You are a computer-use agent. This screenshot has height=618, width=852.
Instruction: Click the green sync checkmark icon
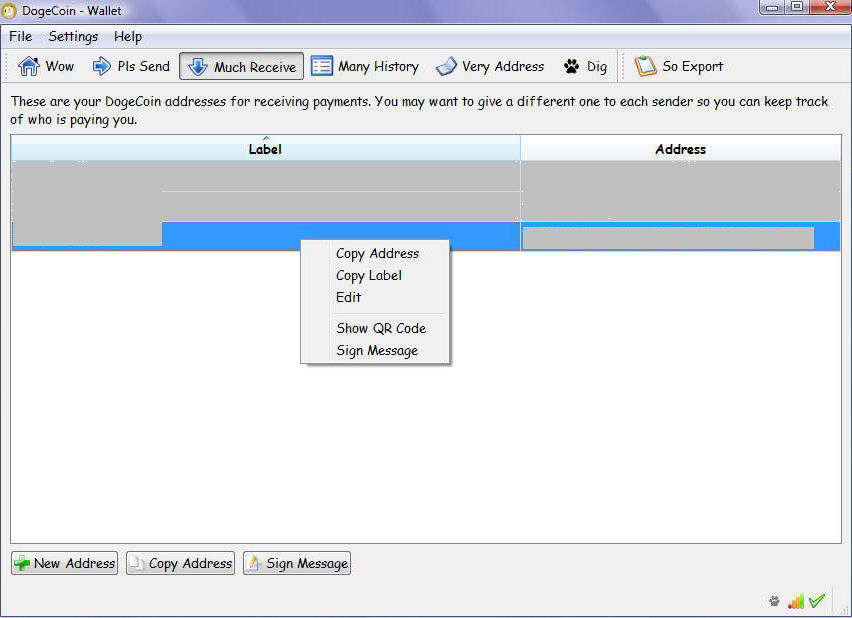(x=817, y=601)
